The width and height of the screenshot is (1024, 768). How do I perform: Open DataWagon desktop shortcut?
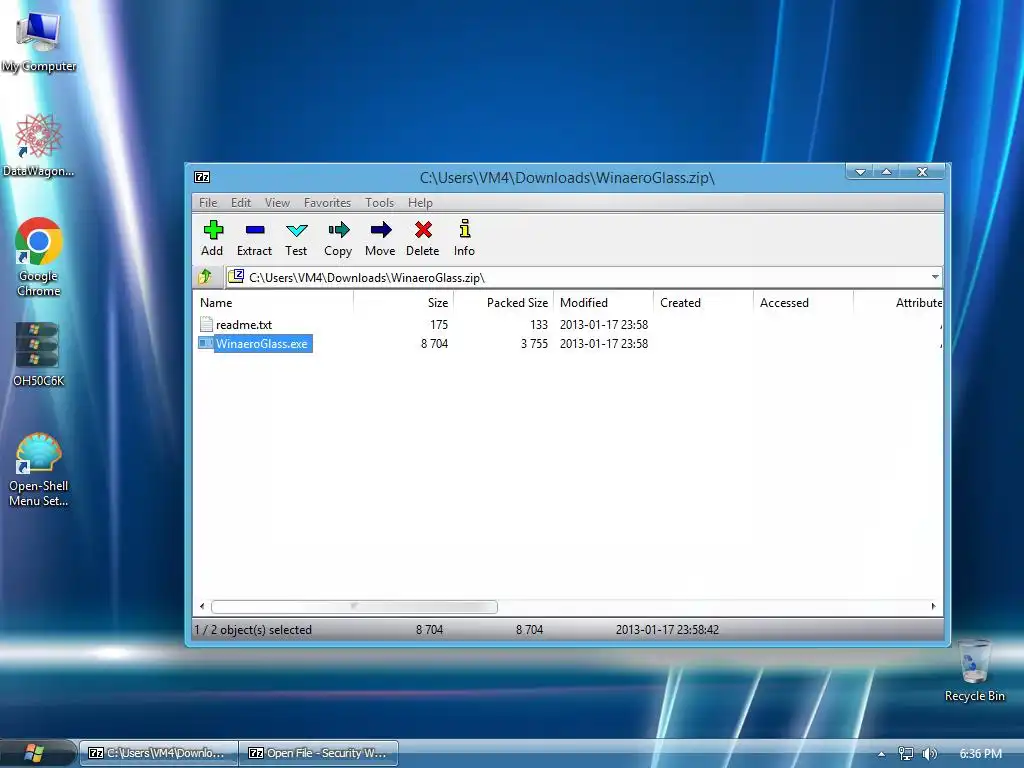tap(39, 144)
